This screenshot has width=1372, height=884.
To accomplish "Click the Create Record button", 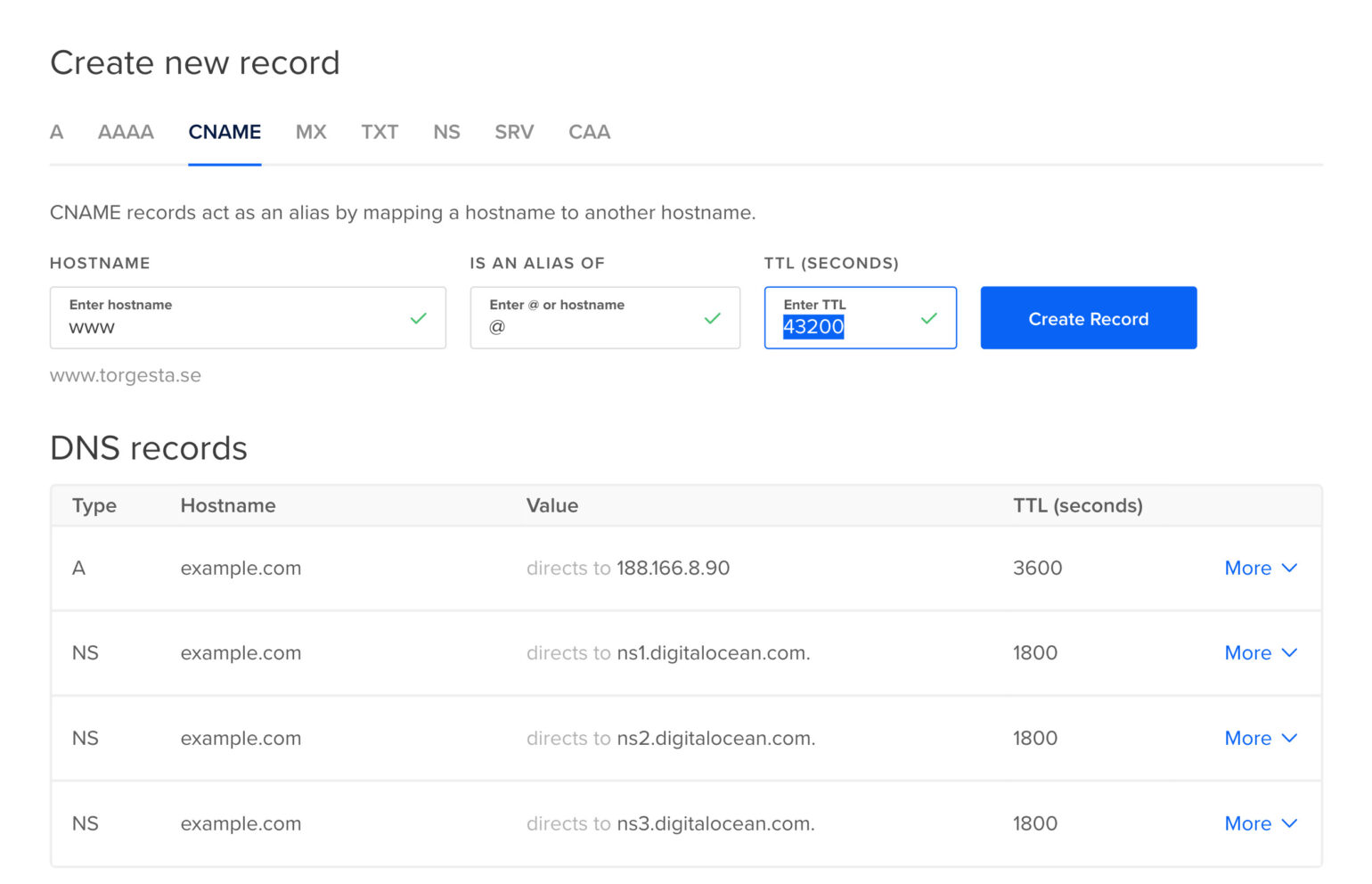I will click(1089, 317).
